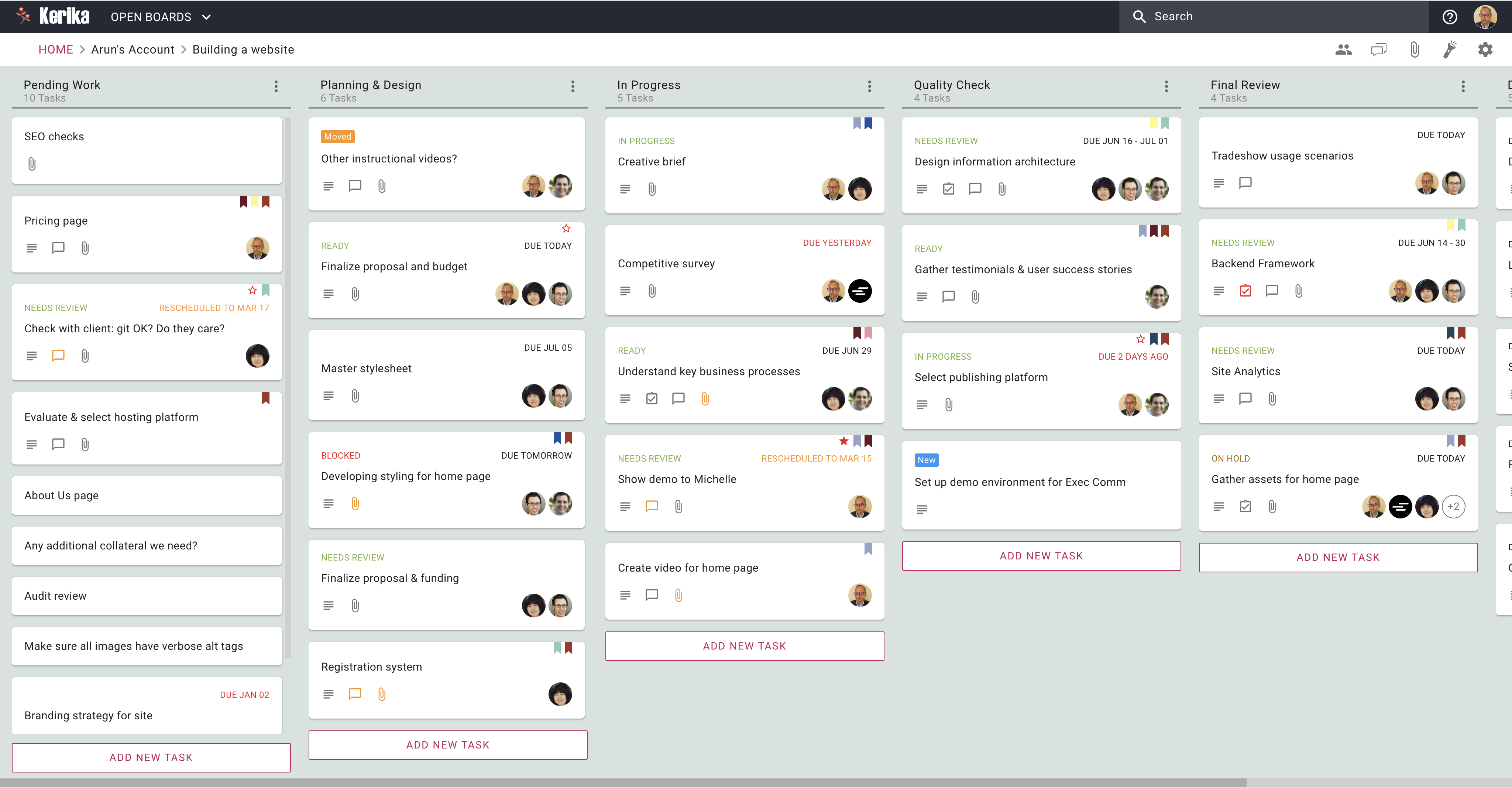Expand the +2 assignees on Gather assets card
Viewport: 1512px width, 788px height.
pos(1454,506)
